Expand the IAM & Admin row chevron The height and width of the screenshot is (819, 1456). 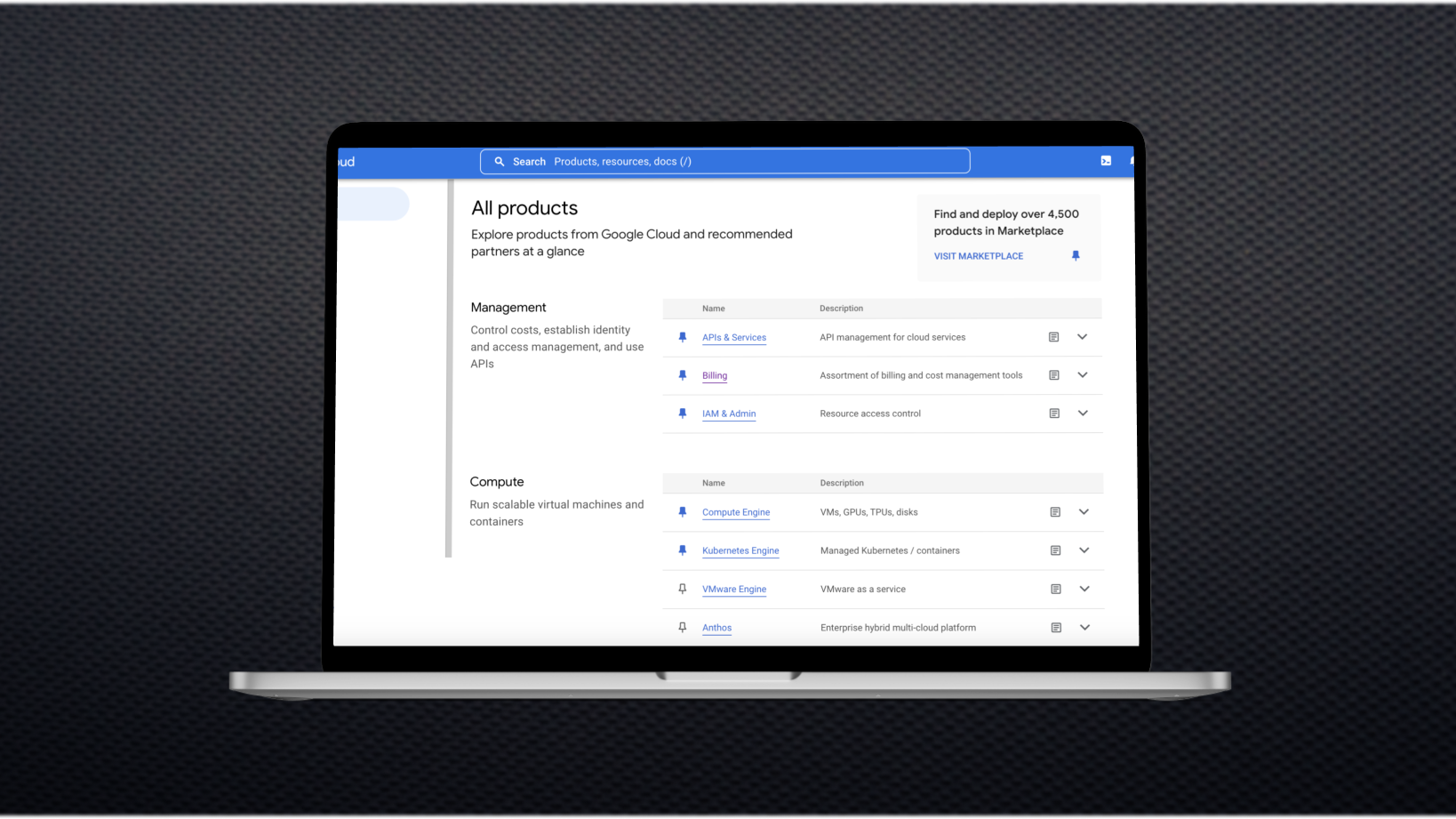1083,414
